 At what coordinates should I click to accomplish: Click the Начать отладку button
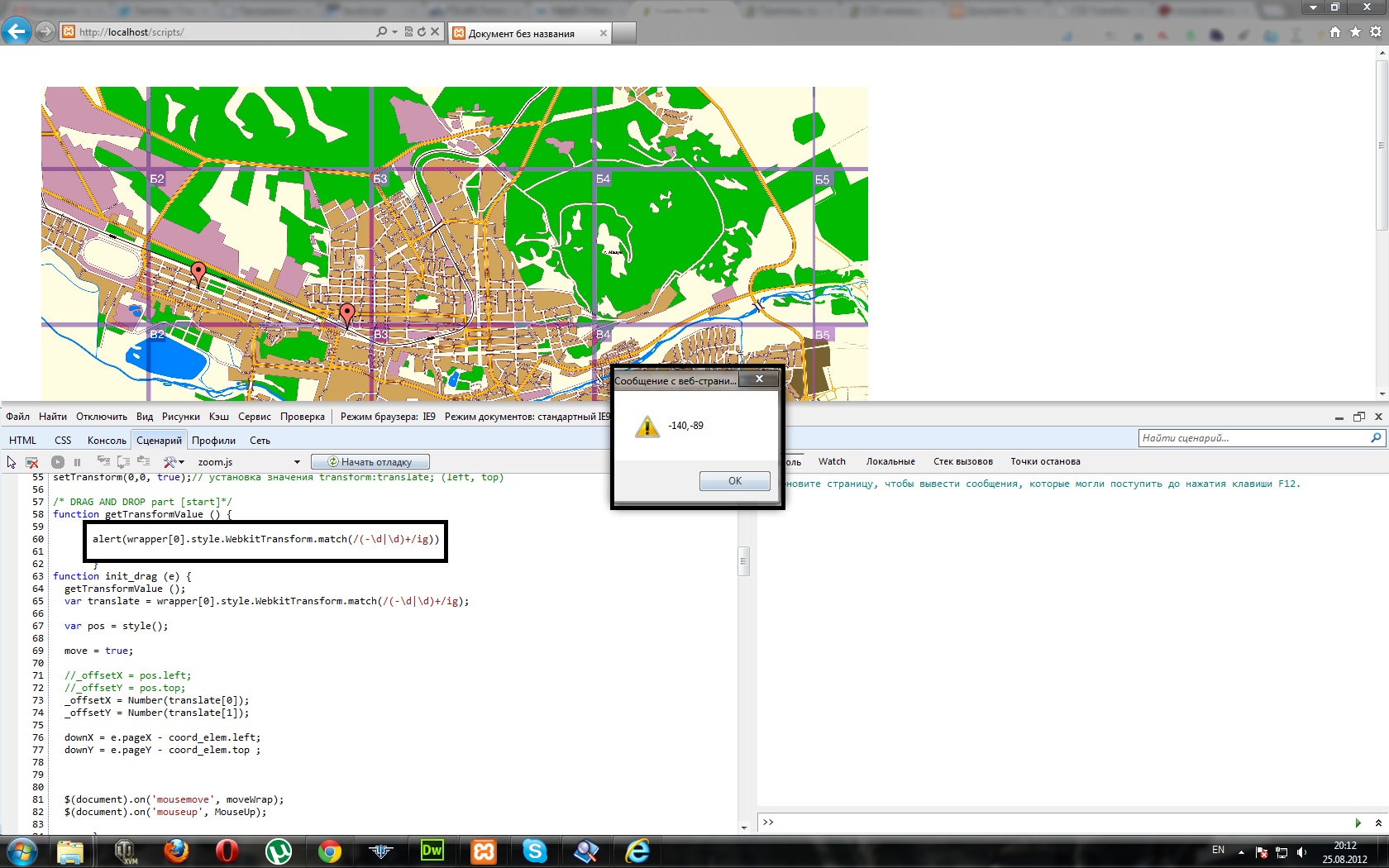point(370,462)
